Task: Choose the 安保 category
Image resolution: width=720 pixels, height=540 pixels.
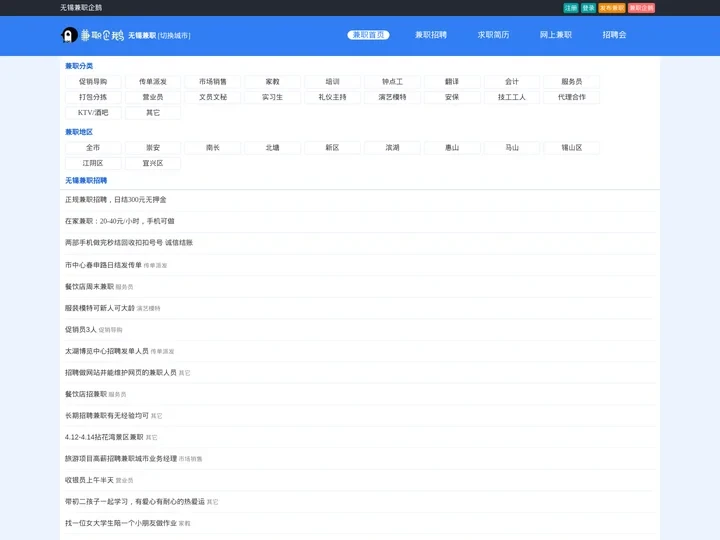Action: [x=452, y=97]
